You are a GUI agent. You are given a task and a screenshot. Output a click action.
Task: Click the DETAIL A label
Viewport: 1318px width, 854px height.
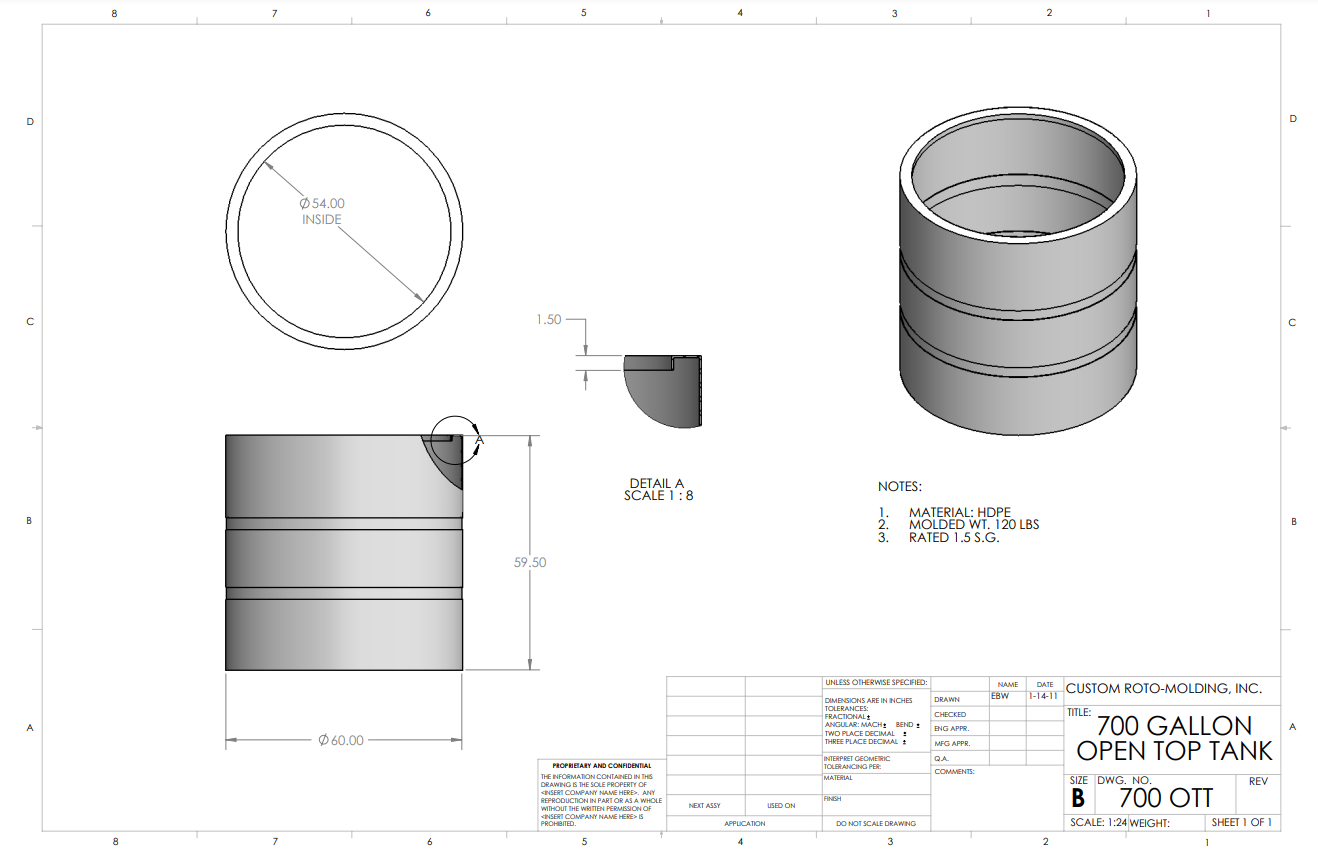(657, 484)
